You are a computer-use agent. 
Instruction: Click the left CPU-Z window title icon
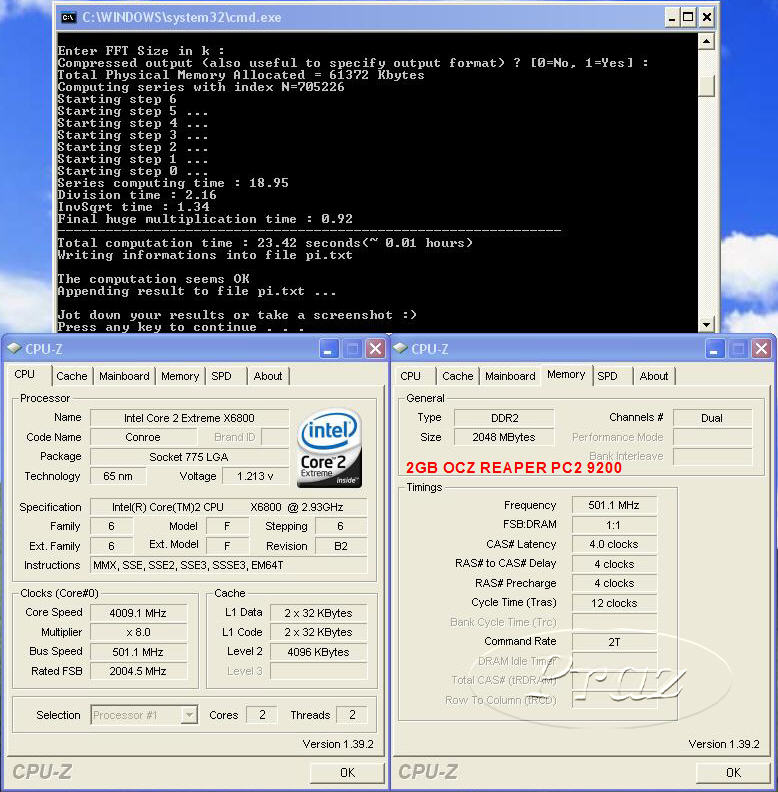(14, 348)
